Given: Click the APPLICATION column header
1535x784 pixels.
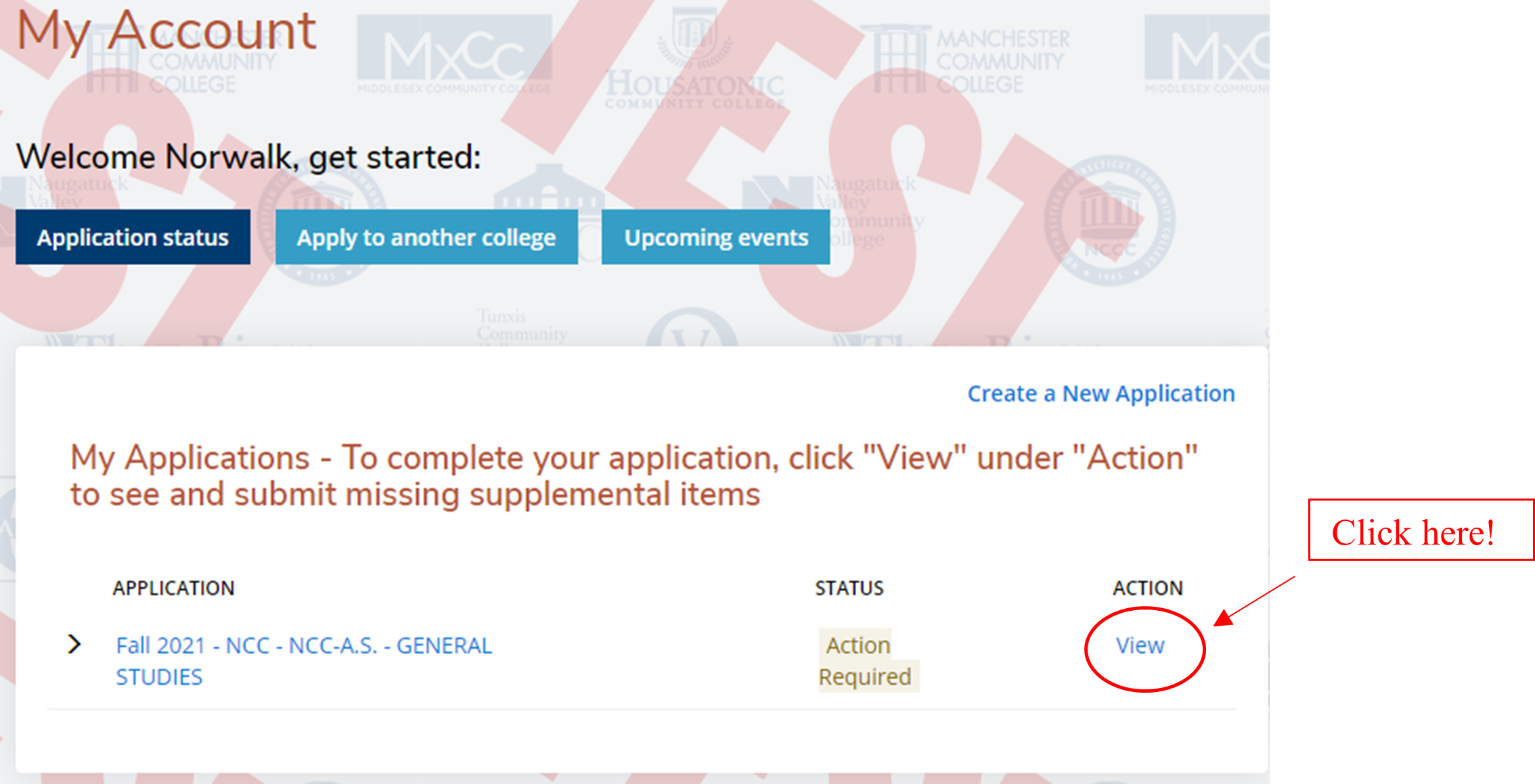Looking at the screenshot, I should pos(174,589).
